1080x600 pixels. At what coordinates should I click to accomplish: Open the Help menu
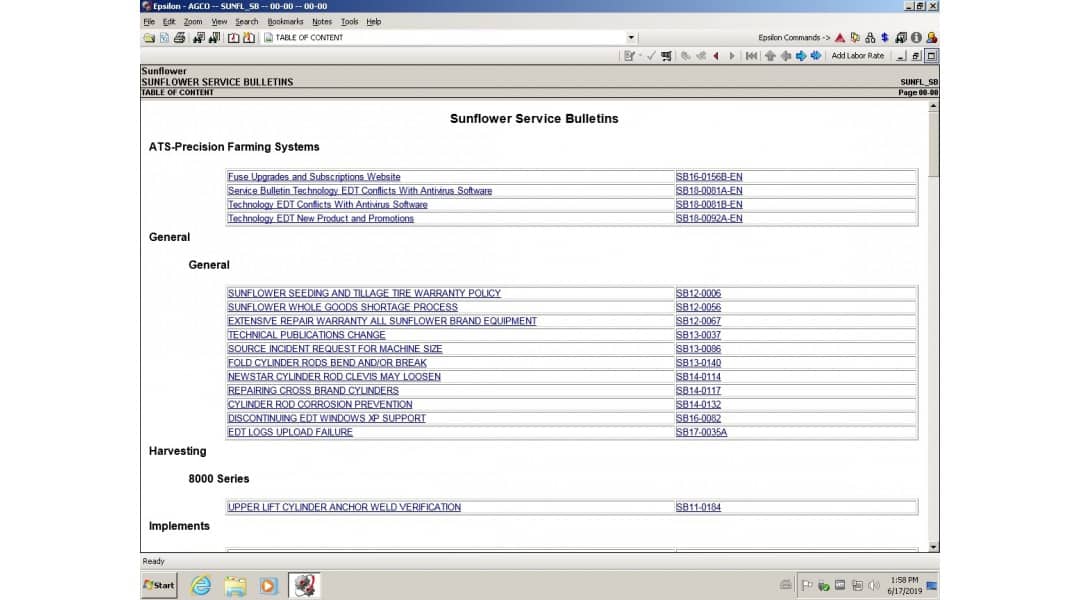(x=373, y=22)
